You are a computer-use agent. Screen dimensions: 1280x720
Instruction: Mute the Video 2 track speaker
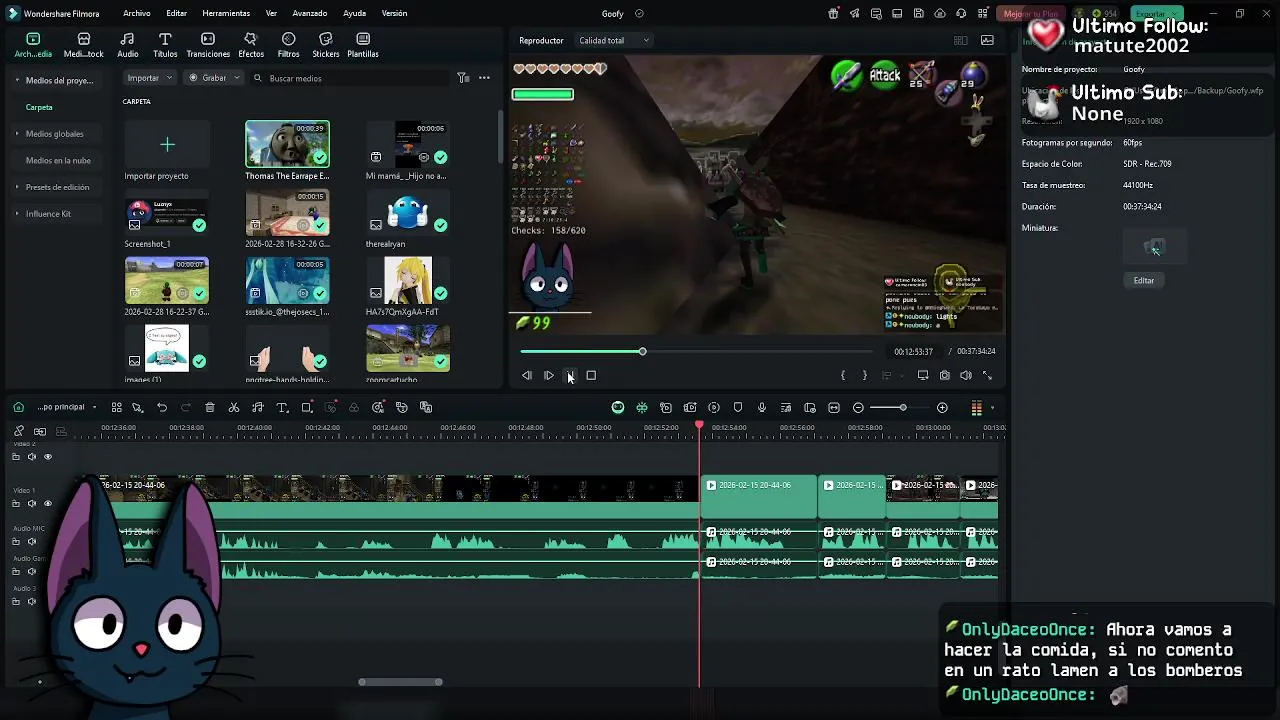(x=31, y=457)
